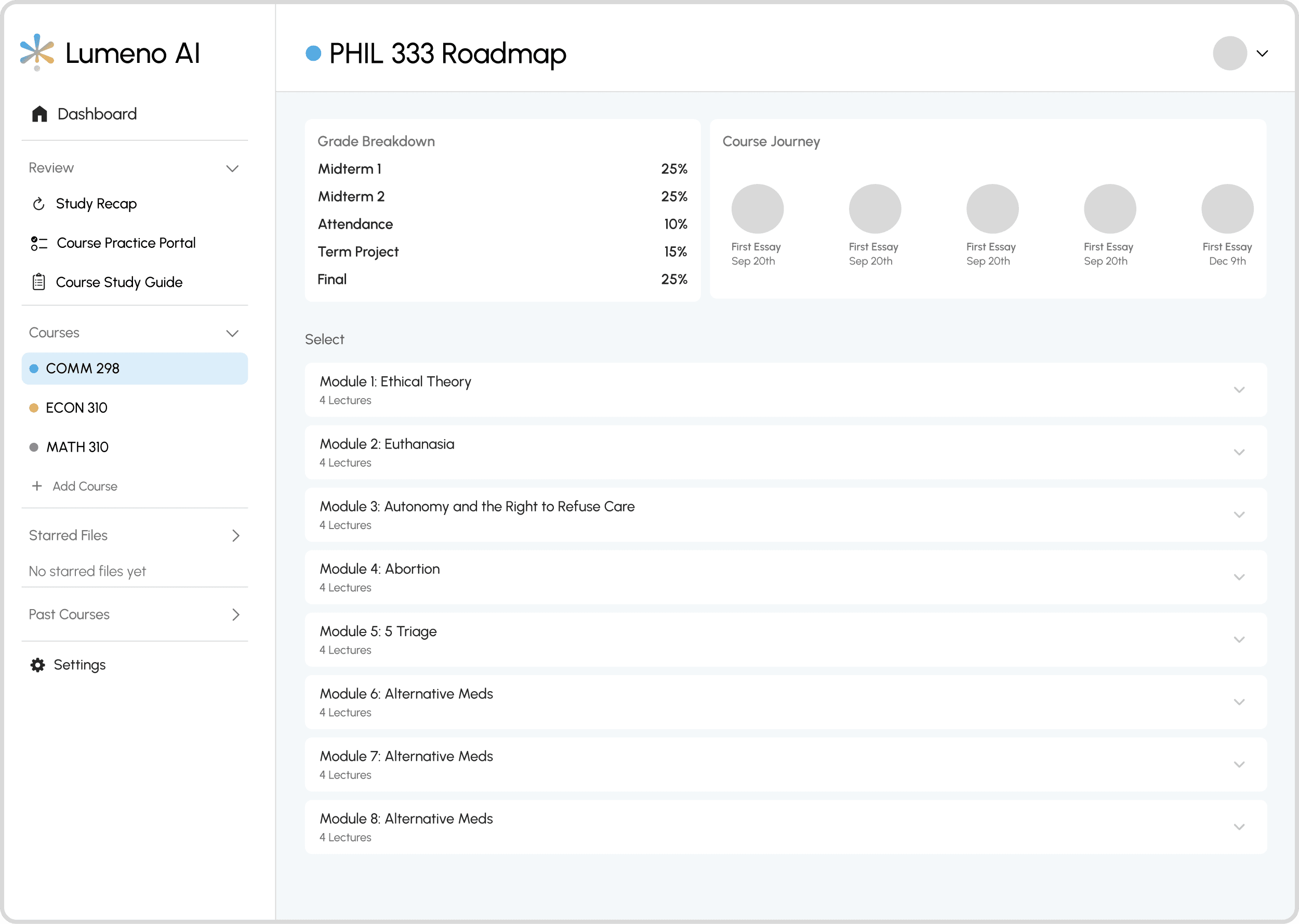
Task: Expand Module 1: Ethical Theory
Action: point(1239,390)
